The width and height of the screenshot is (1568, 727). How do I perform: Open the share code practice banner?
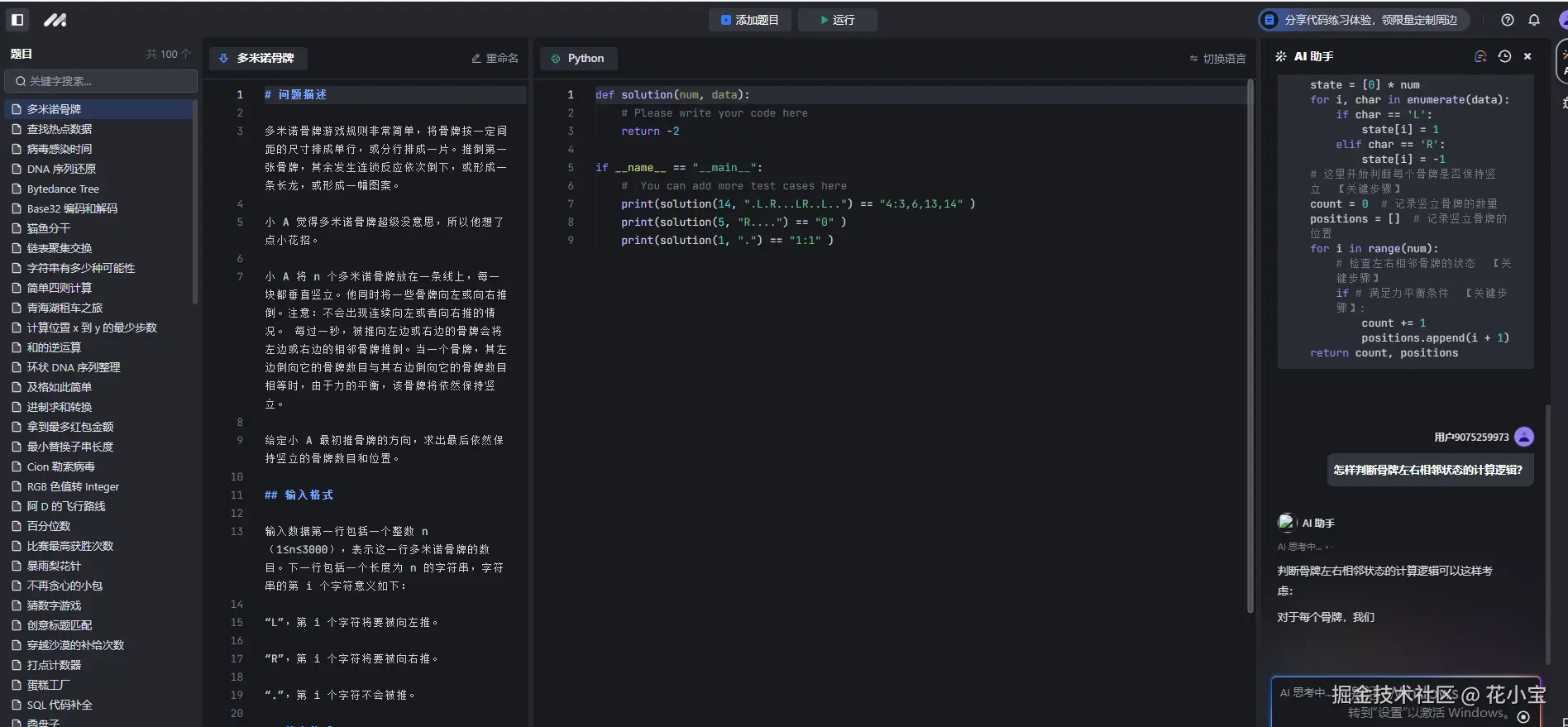click(1363, 20)
